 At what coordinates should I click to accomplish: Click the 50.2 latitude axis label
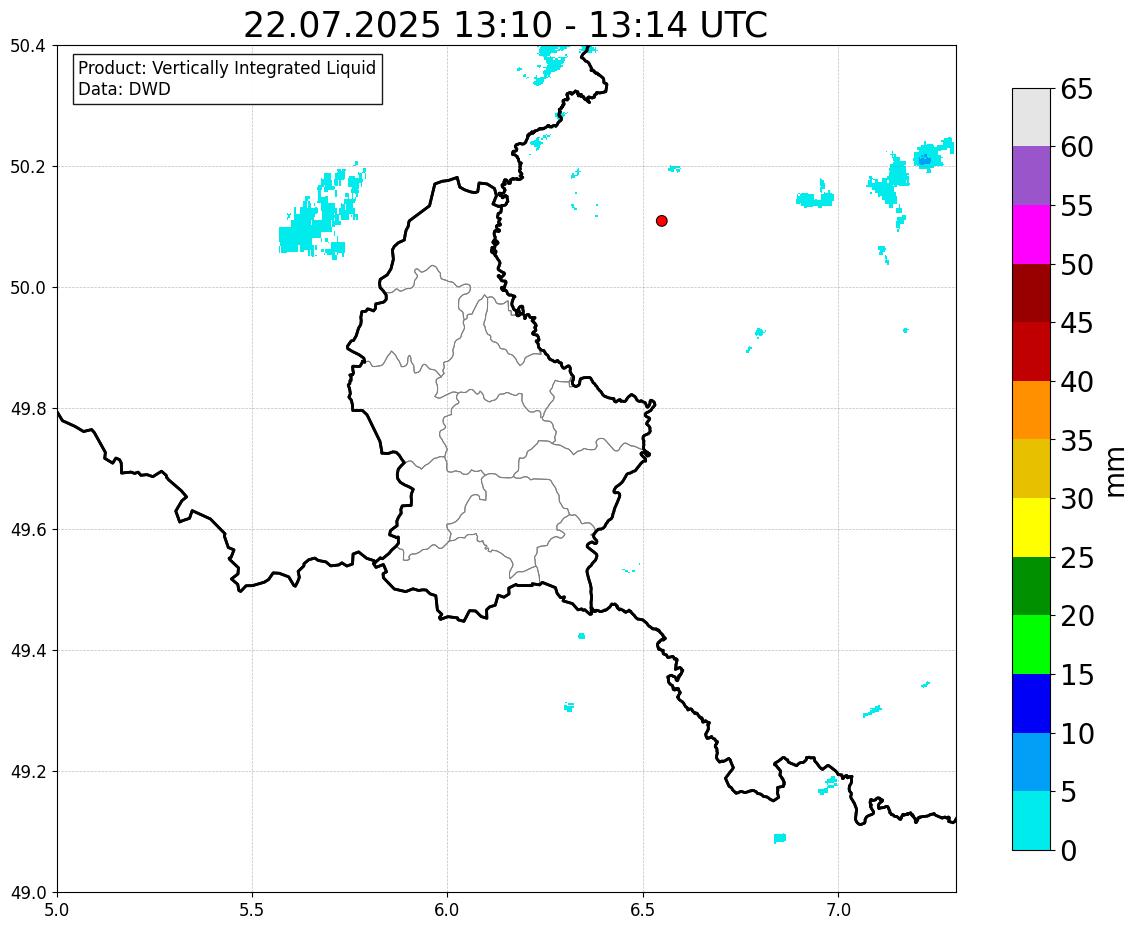(28, 167)
